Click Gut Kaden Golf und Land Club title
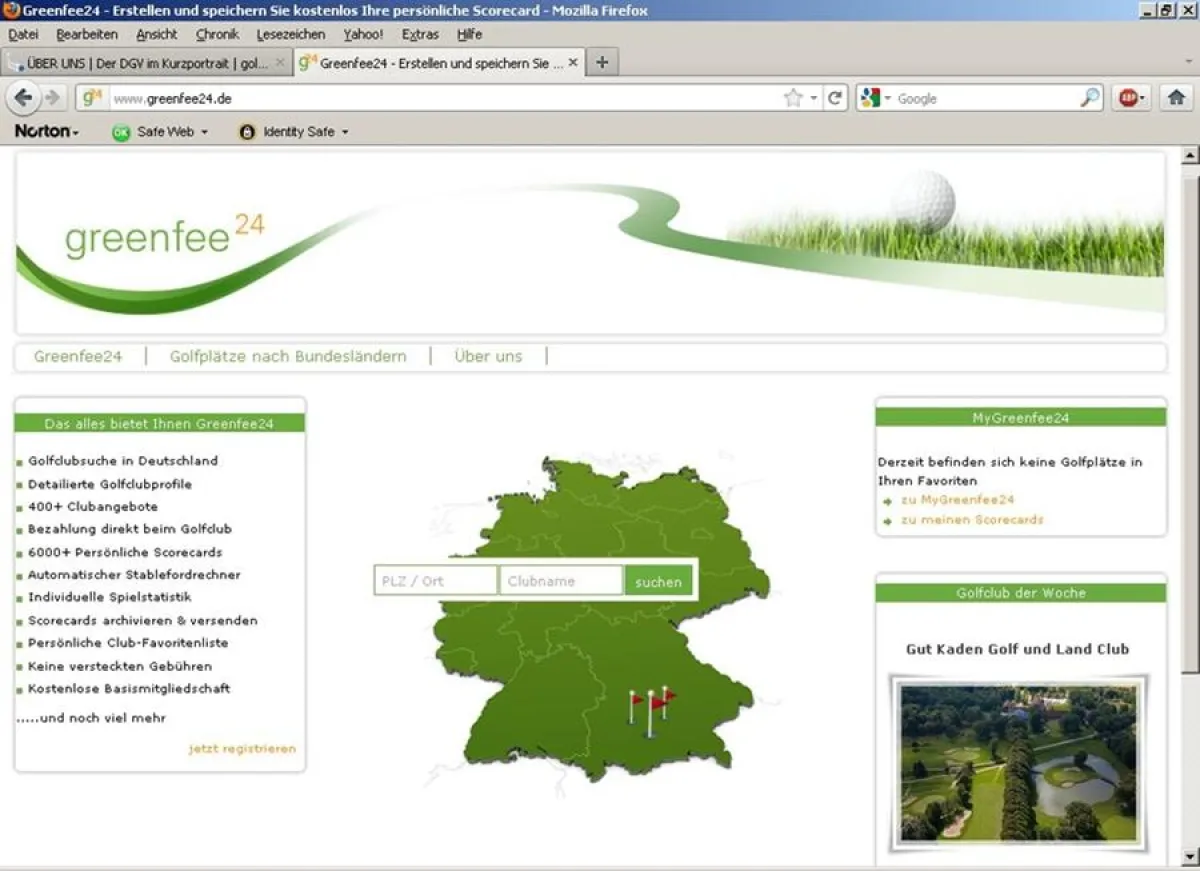The width and height of the screenshot is (1200, 871). pyautogui.click(x=1018, y=649)
